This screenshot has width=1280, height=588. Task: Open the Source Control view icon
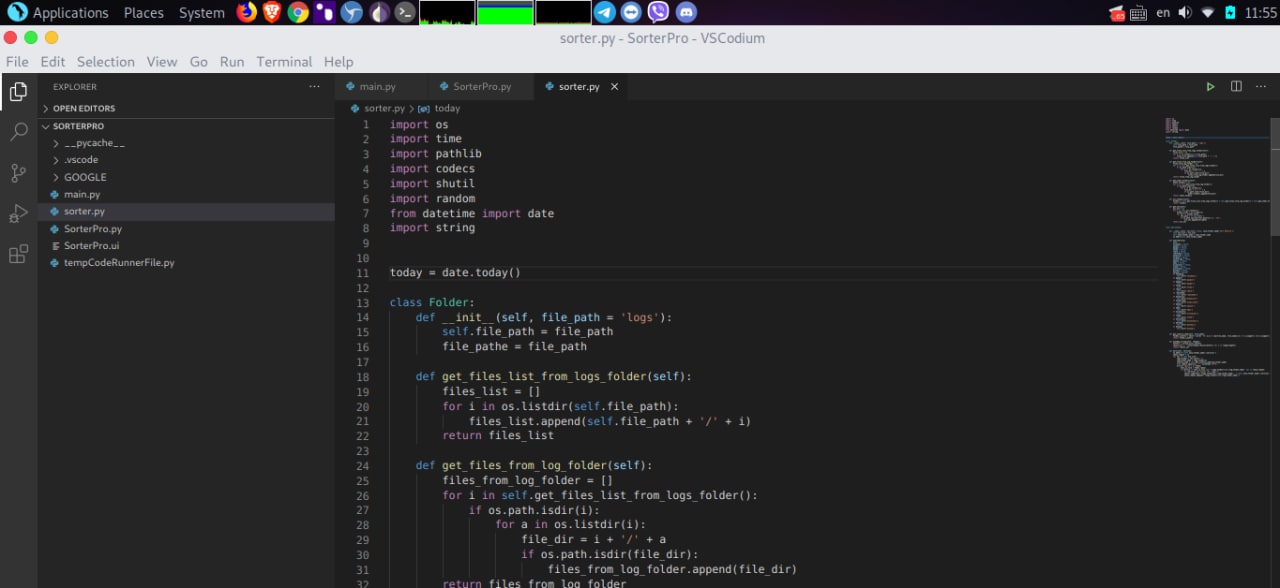[18, 173]
